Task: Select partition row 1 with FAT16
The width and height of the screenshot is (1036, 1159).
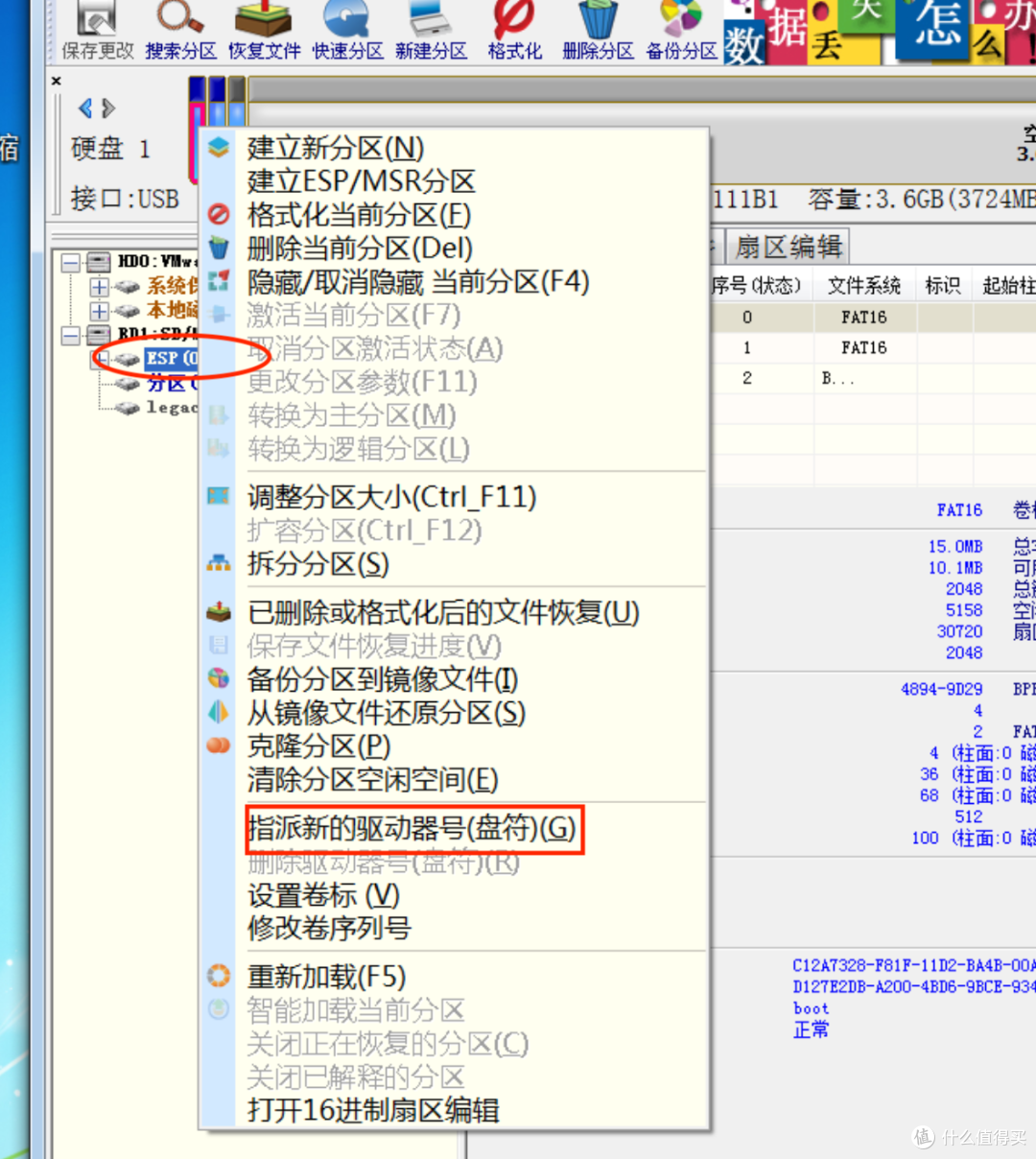Action: point(873,348)
